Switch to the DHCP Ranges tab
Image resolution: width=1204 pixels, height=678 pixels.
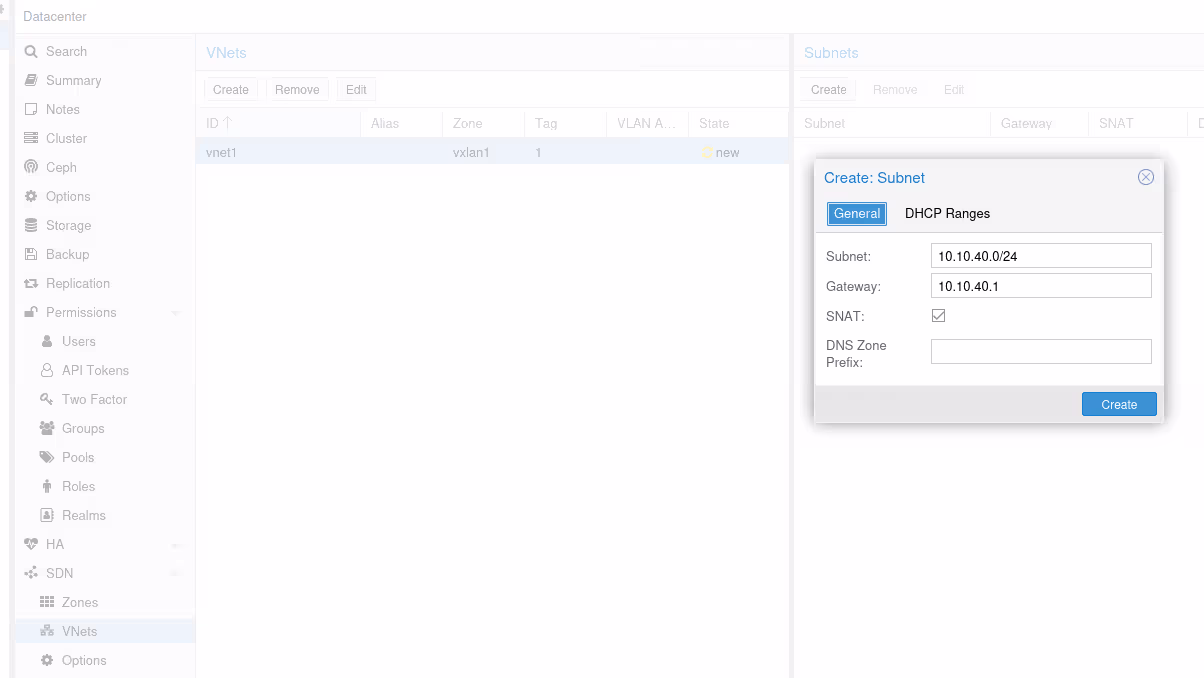click(947, 213)
